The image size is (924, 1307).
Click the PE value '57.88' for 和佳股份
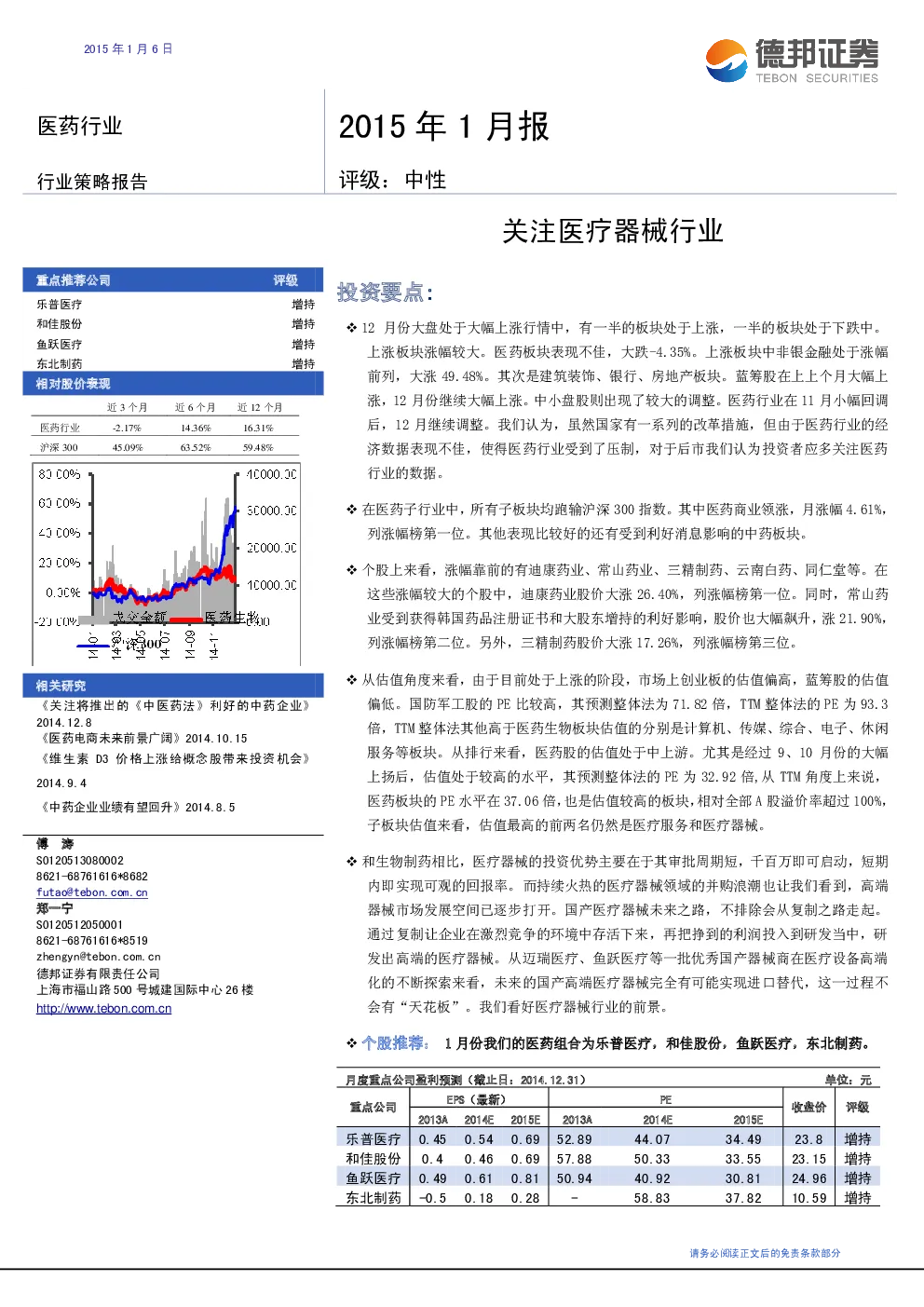[x=574, y=1159]
